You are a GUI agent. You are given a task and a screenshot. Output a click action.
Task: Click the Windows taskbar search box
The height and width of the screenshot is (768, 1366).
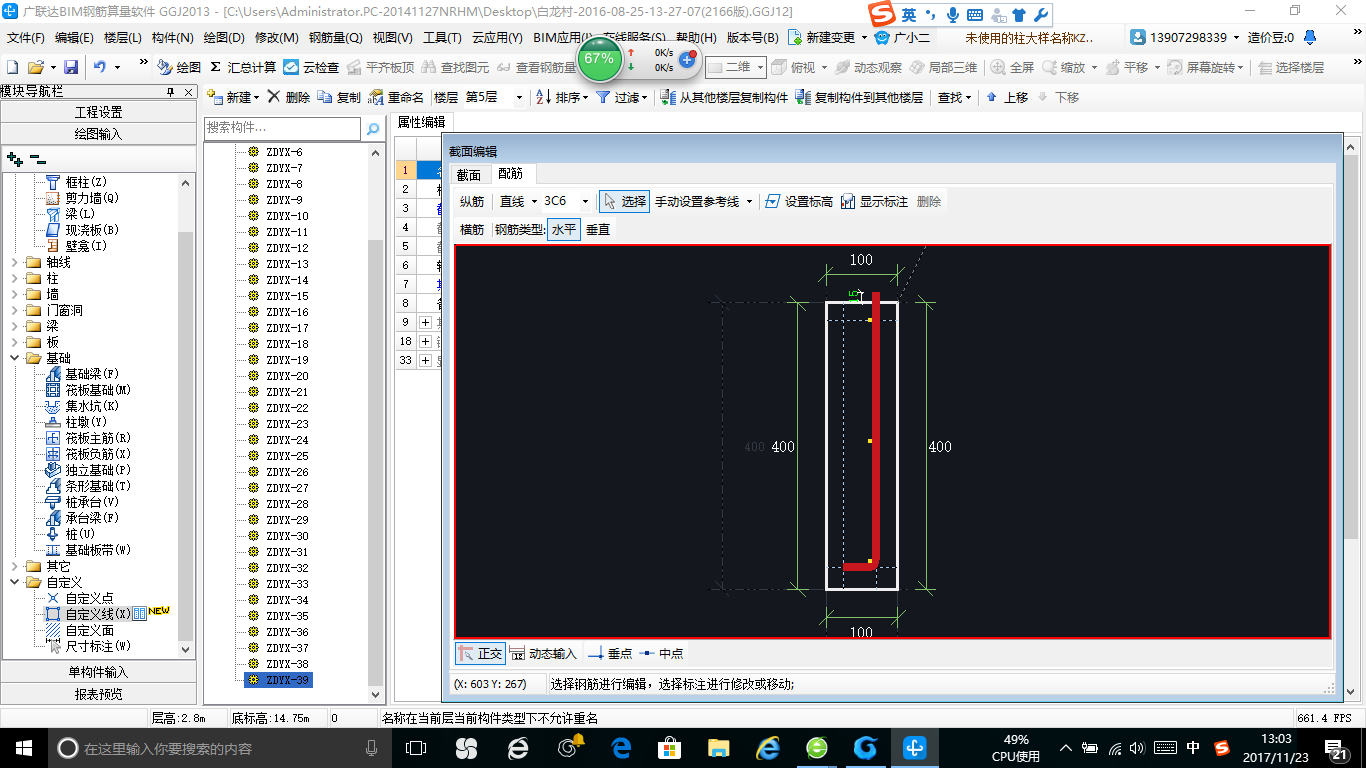[x=219, y=748]
